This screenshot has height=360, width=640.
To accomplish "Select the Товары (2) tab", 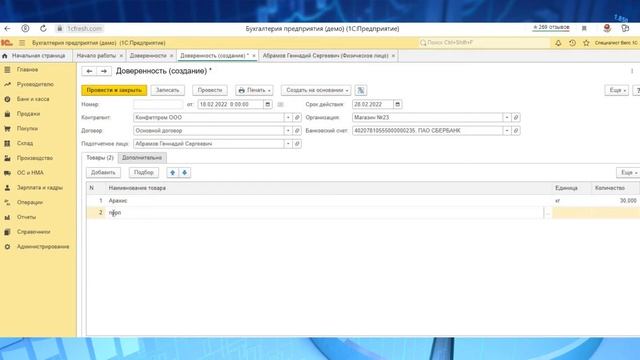I will (100, 158).
